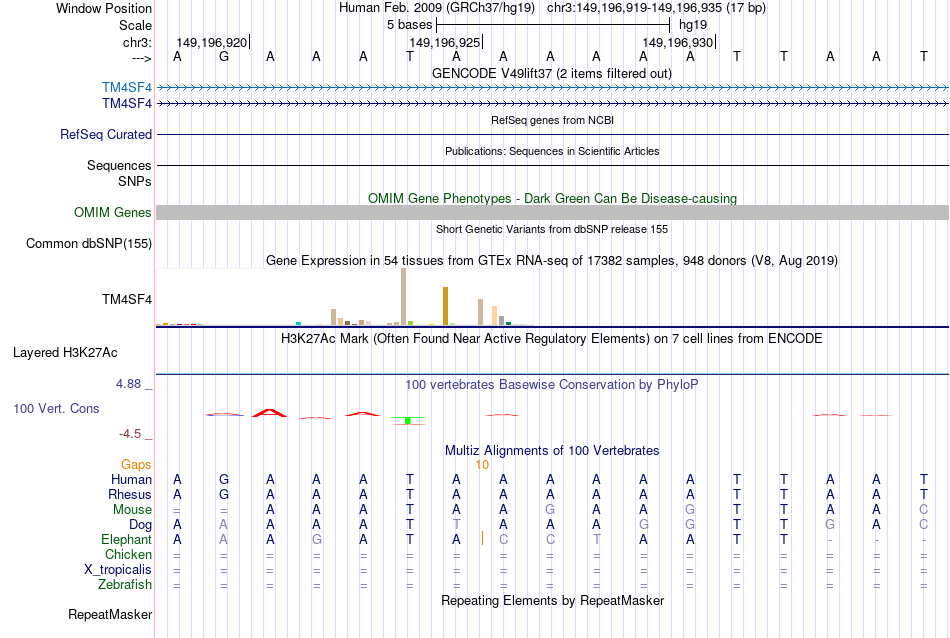Click the 149,196,925 position label
Viewport: 950px width, 638px height.
(x=445, y=42)
